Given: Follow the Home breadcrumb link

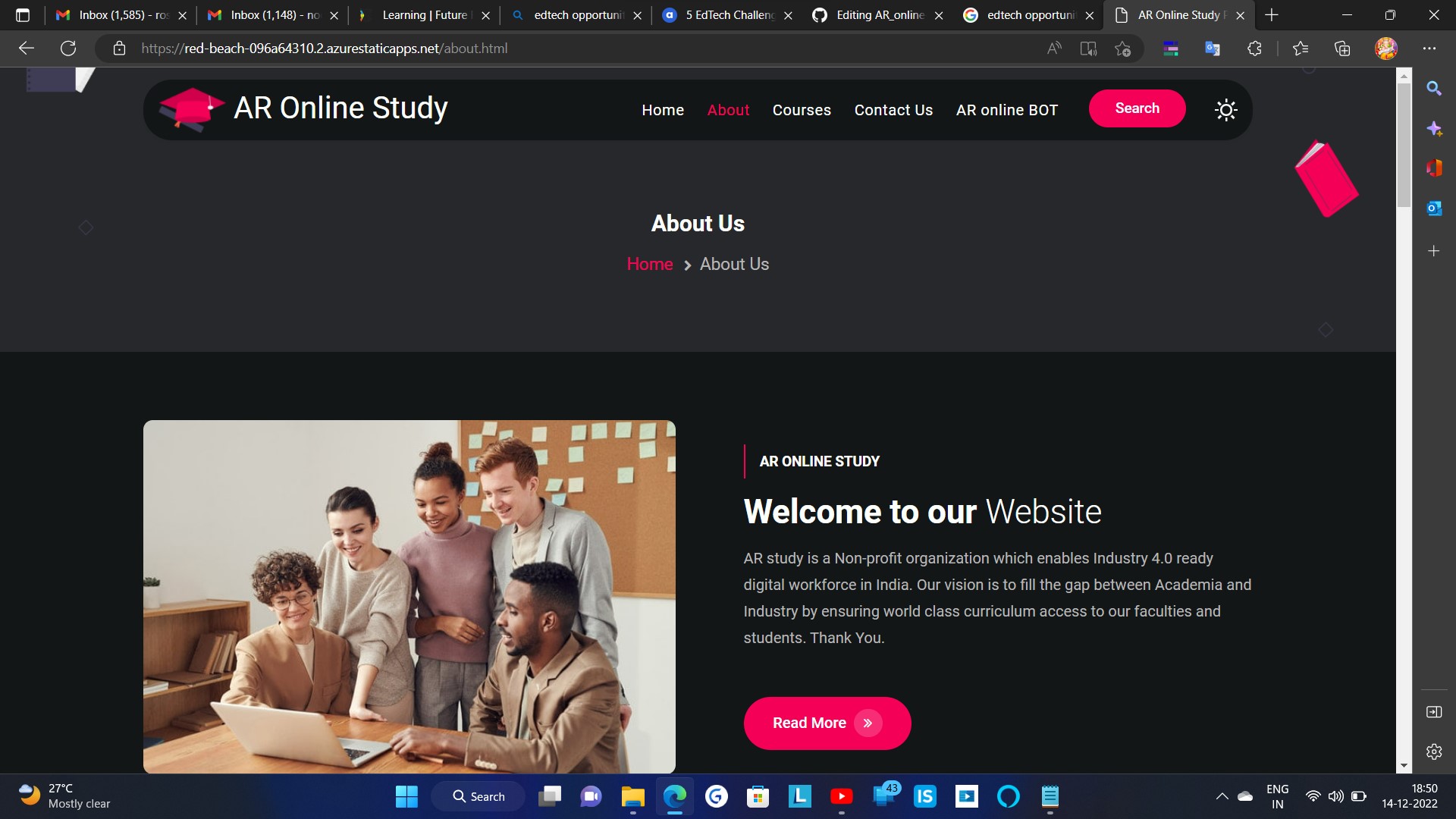Looking at the screenshot, I should (x=650, y=264).
